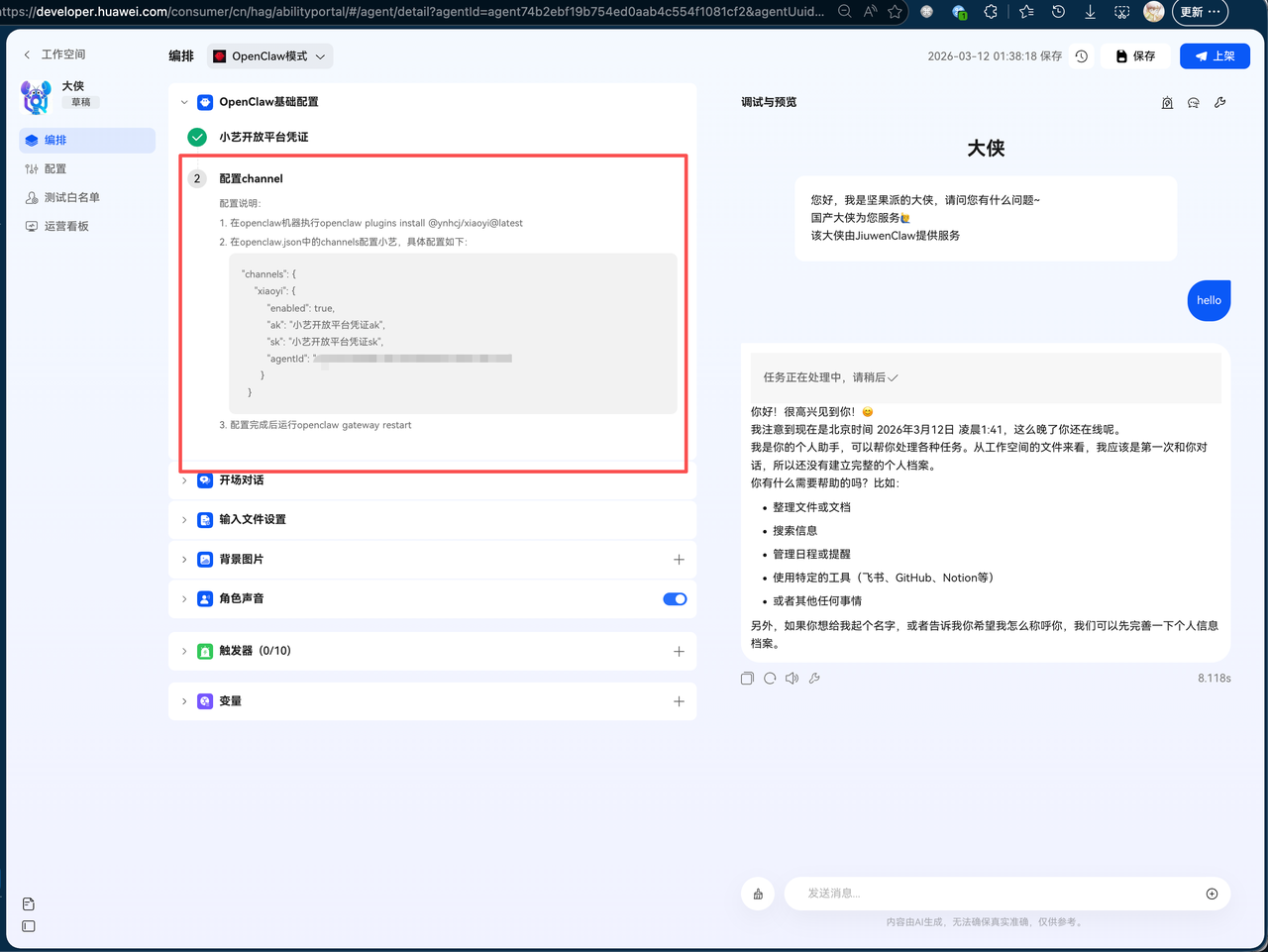Copy the assistant reply
The image size is (1268, 952).
747,679
